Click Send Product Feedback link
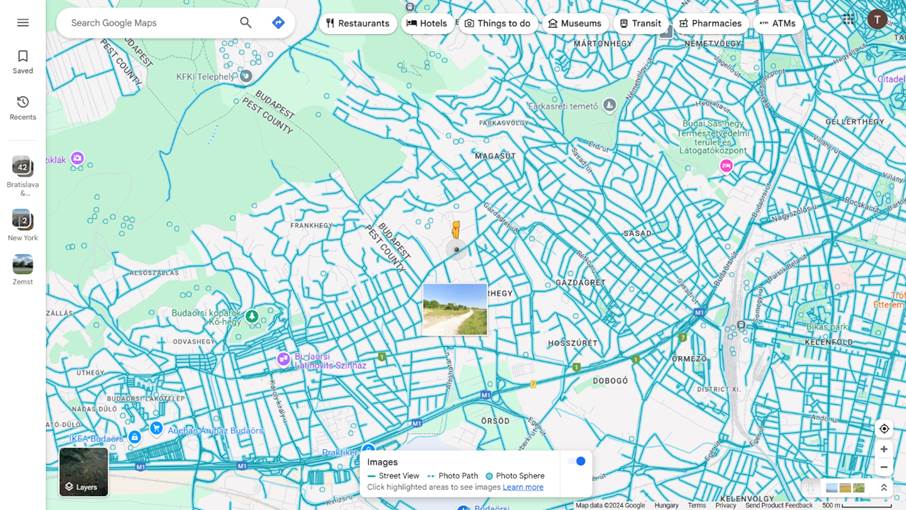This screenshot has height=510, width=906. pos(779,505)
